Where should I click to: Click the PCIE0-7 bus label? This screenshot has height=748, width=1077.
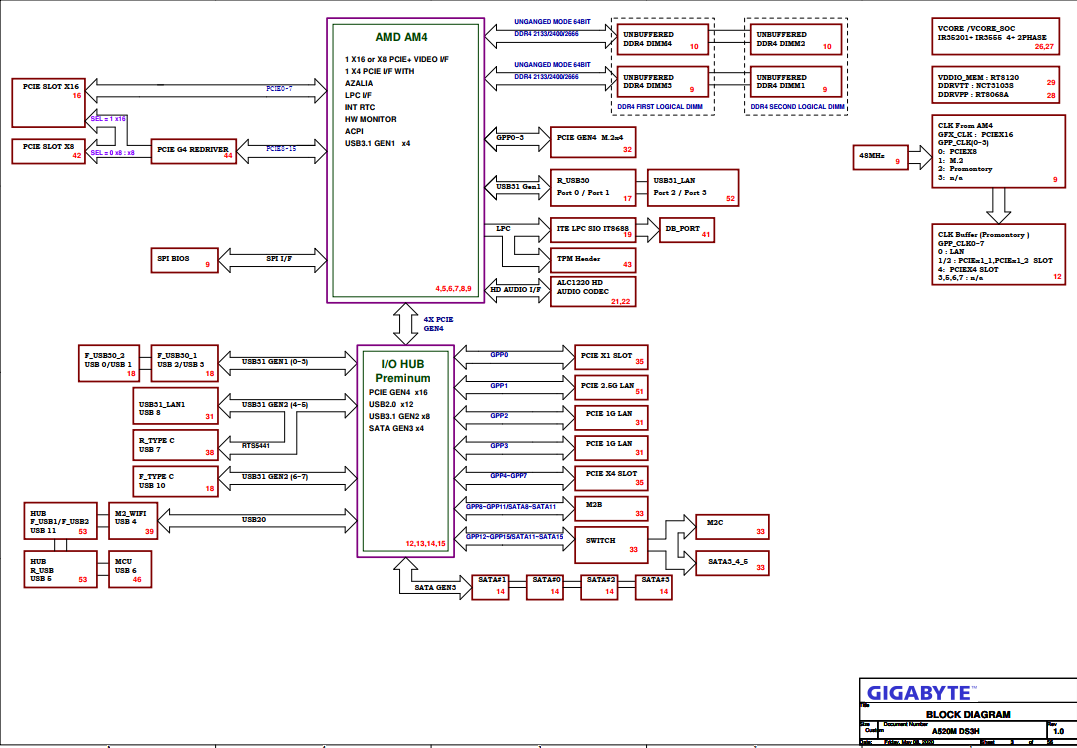[x=279, y=89]
